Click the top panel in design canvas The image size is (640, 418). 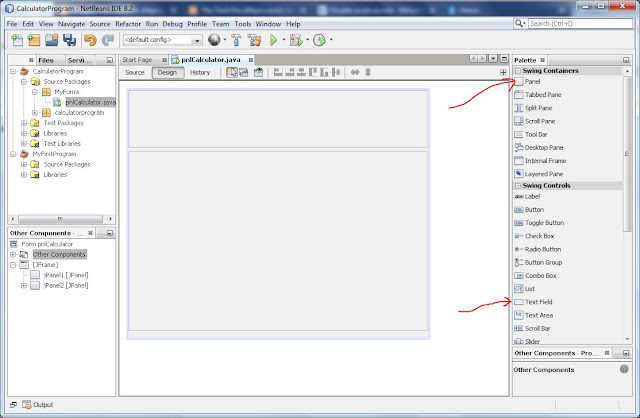pyautogui.click(x=278, y=119)
